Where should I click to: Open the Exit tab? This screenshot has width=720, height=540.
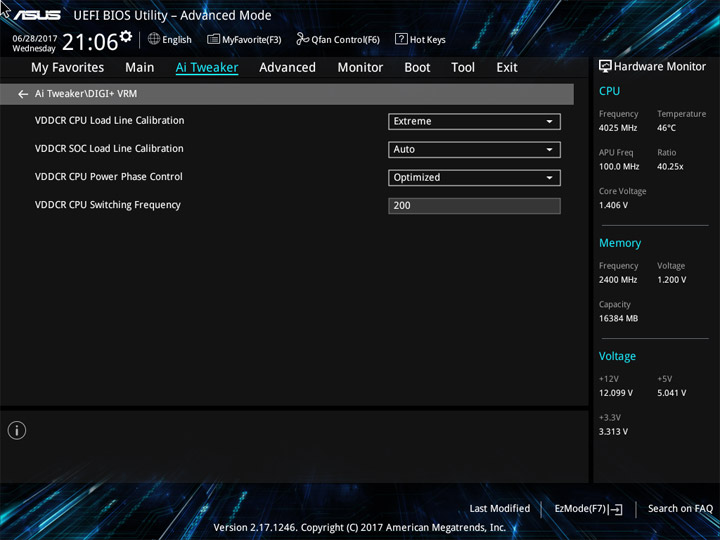(506, 68)
